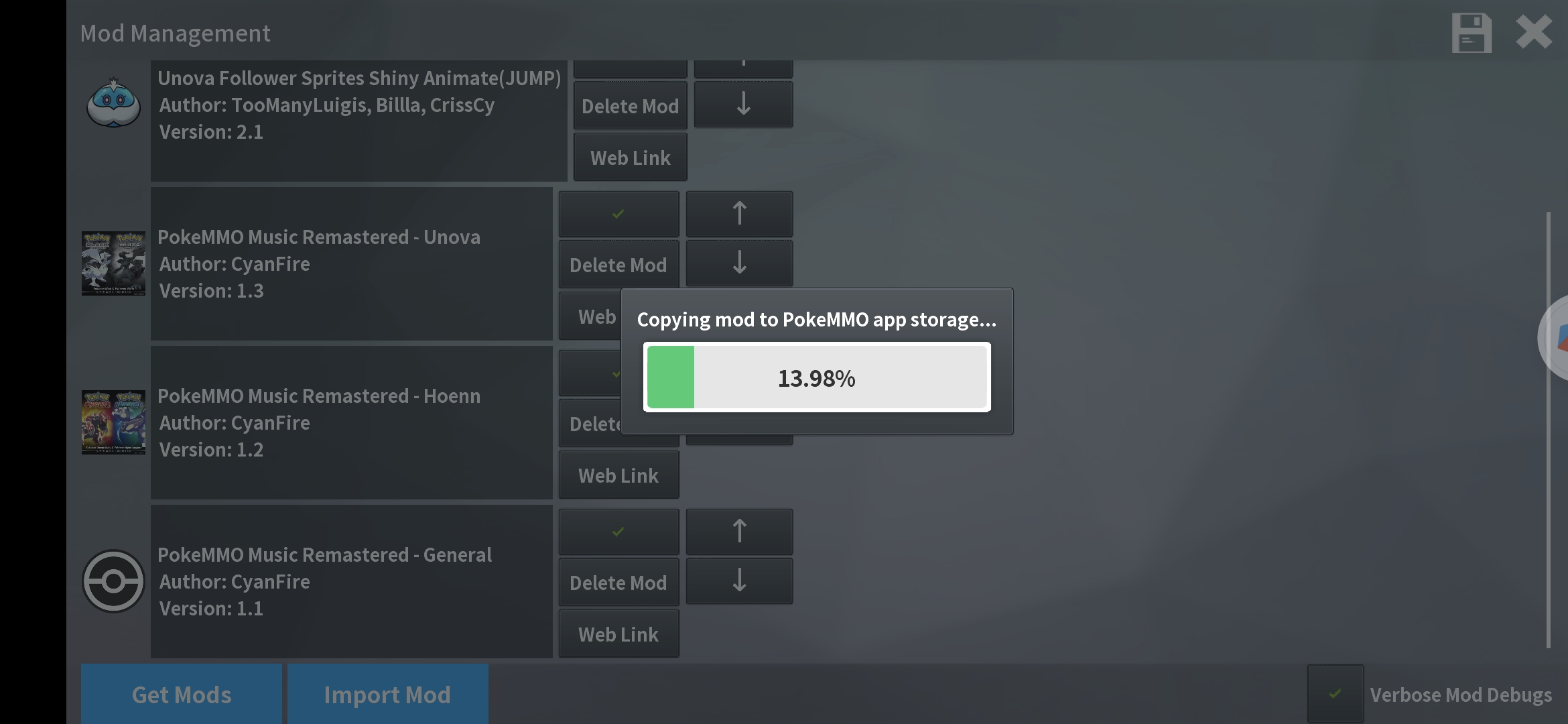Click the PokeMMO Music Remastered Unova album icon

pos(113,262)
